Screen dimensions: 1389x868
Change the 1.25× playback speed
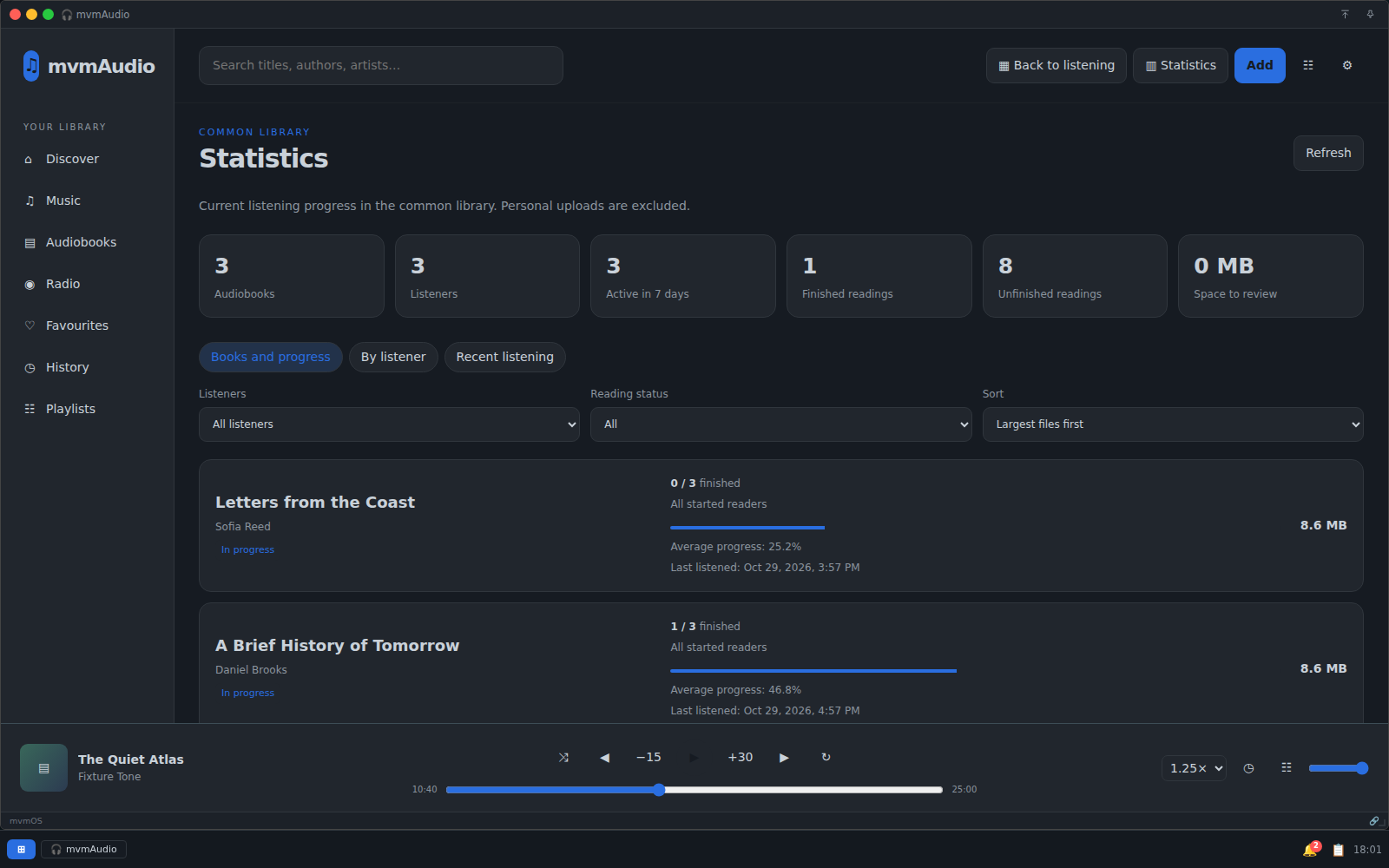[x=1194, y=768]
